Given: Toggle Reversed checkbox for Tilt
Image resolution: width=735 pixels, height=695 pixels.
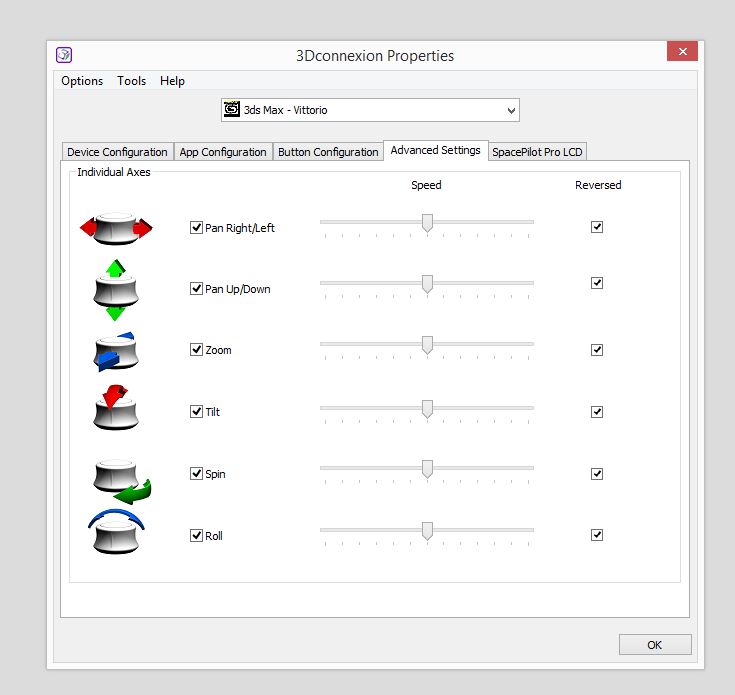Looking at the screenshot, I should pyautogui.click(x=597, y=412).
